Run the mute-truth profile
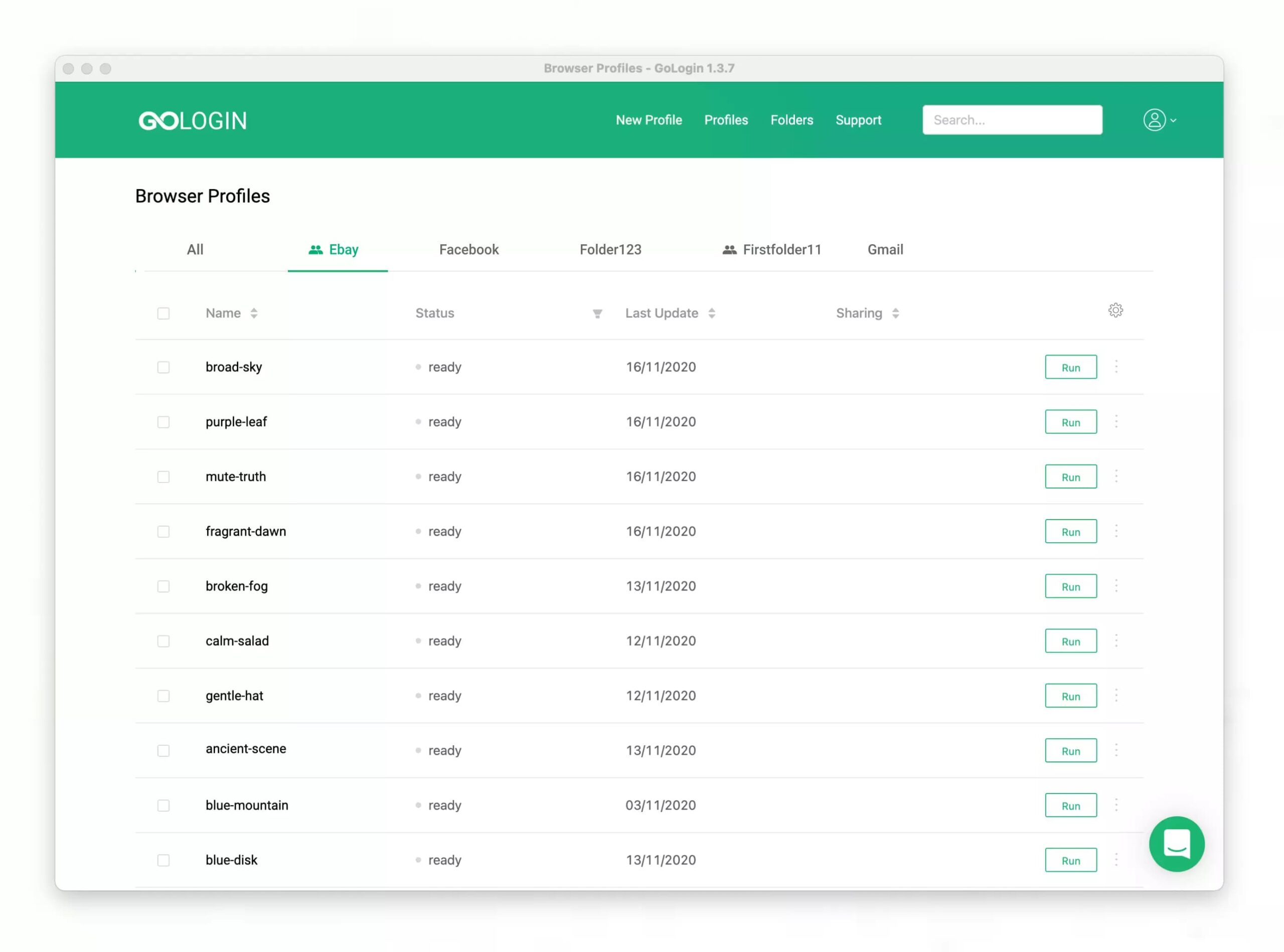The height and width of the screenshot is (952, 1284). (1071, 477)
